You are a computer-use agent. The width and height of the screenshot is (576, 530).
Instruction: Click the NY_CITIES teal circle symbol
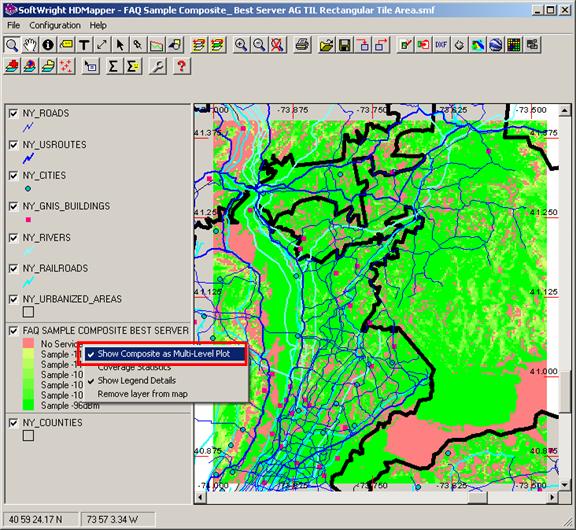pyautogui.click(x=28, y=189)
